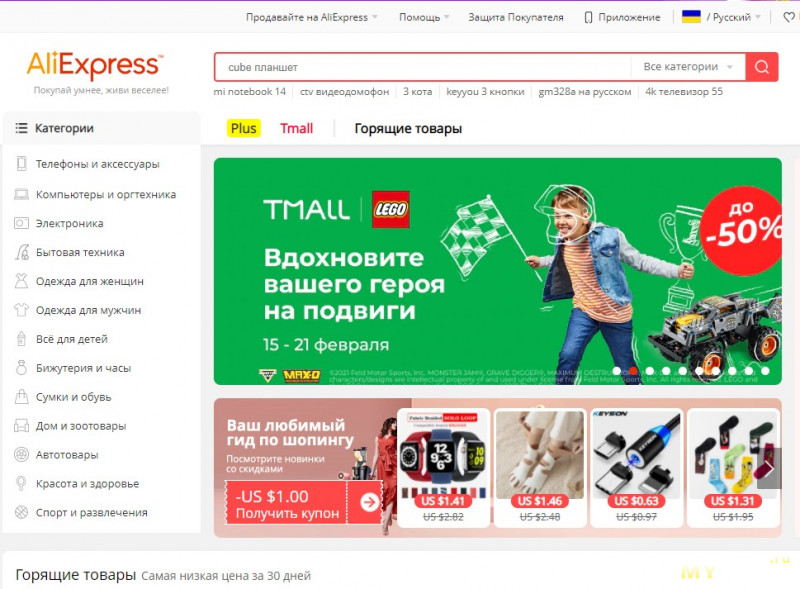This screenshot has height=589, width=800.
Task: Open the Защита Покупателя link
Action: point(516,17)
